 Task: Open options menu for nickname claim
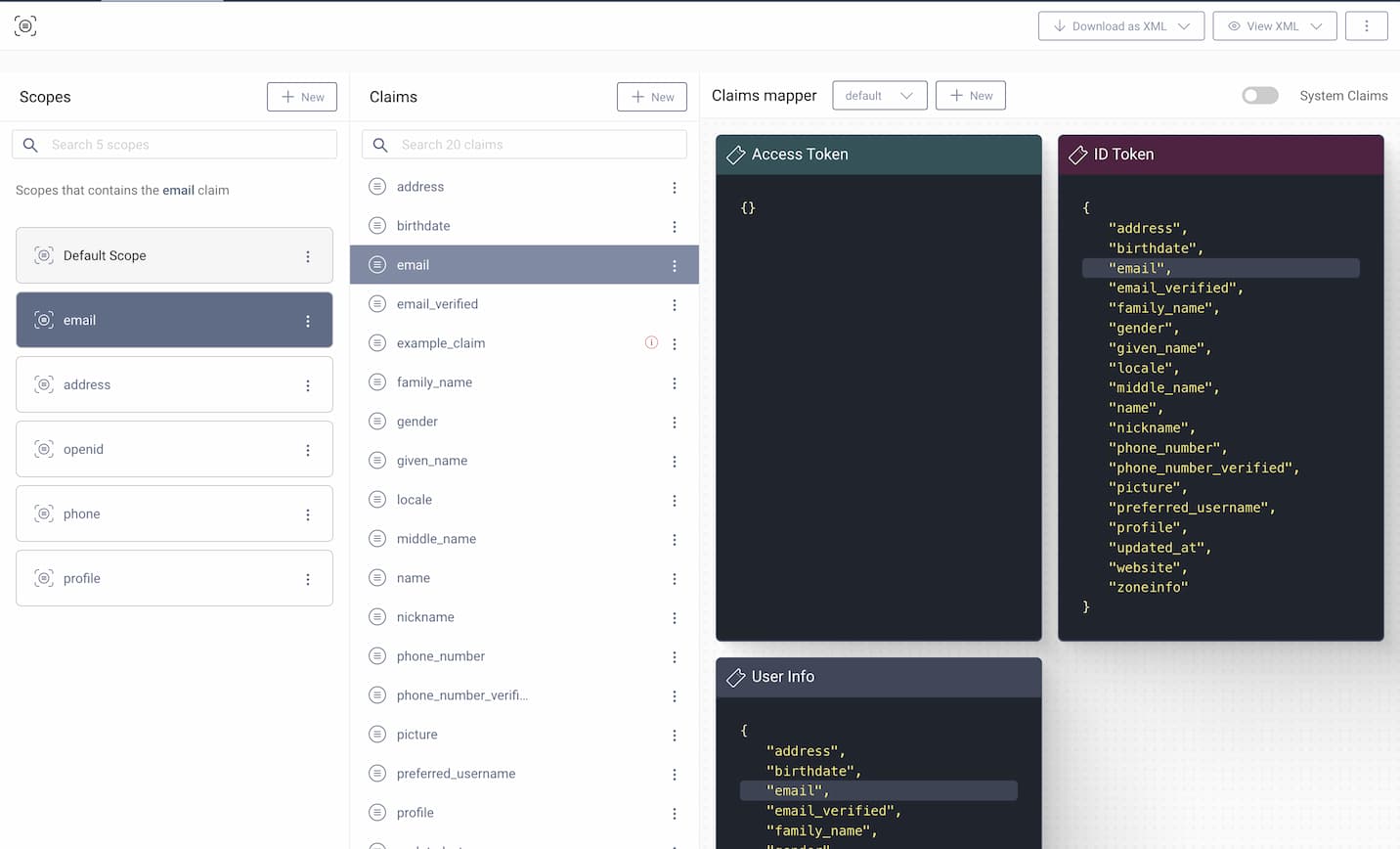(x=674, y=618)
